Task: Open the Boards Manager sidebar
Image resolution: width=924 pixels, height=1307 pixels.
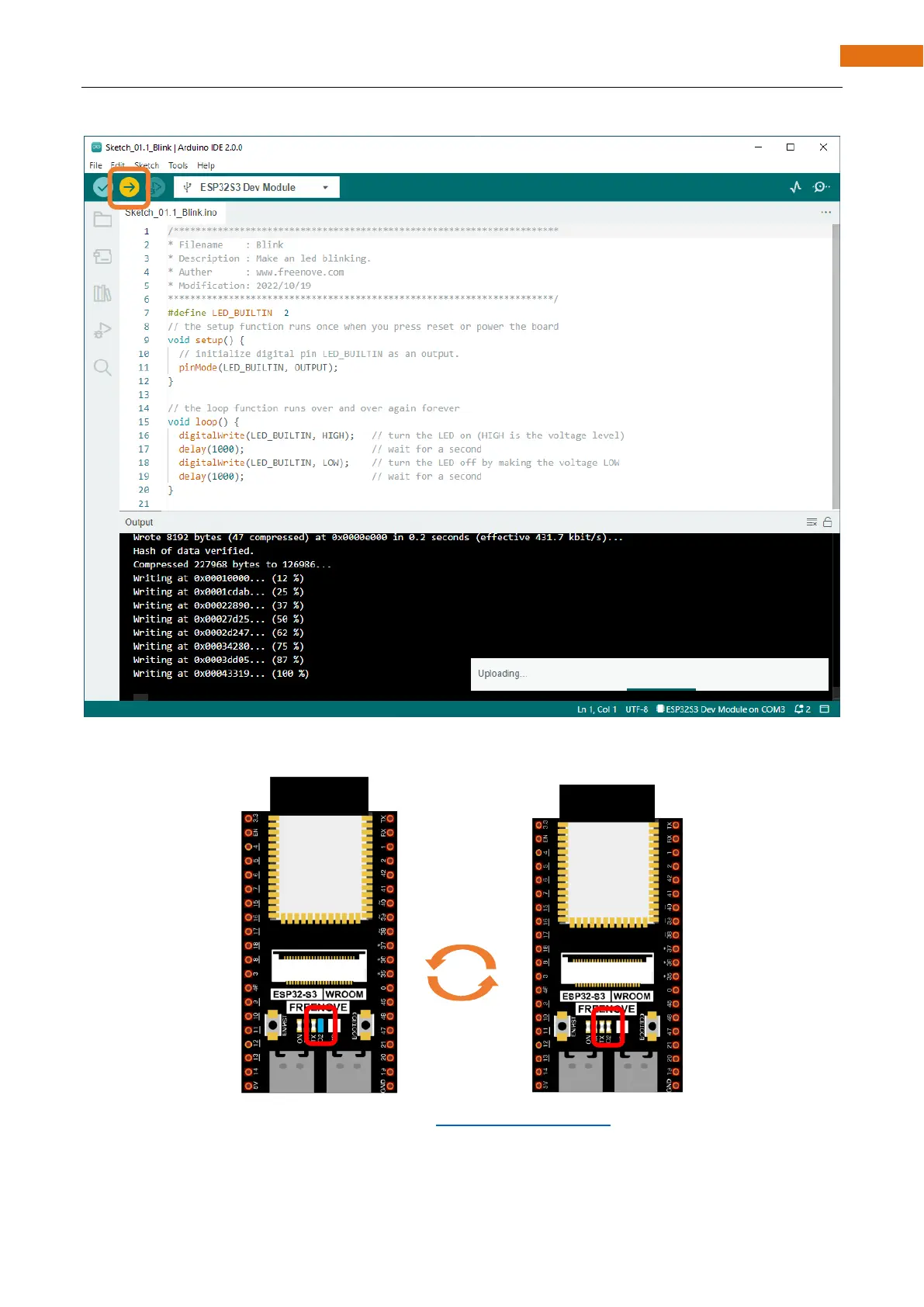Action: click(102, 256)
